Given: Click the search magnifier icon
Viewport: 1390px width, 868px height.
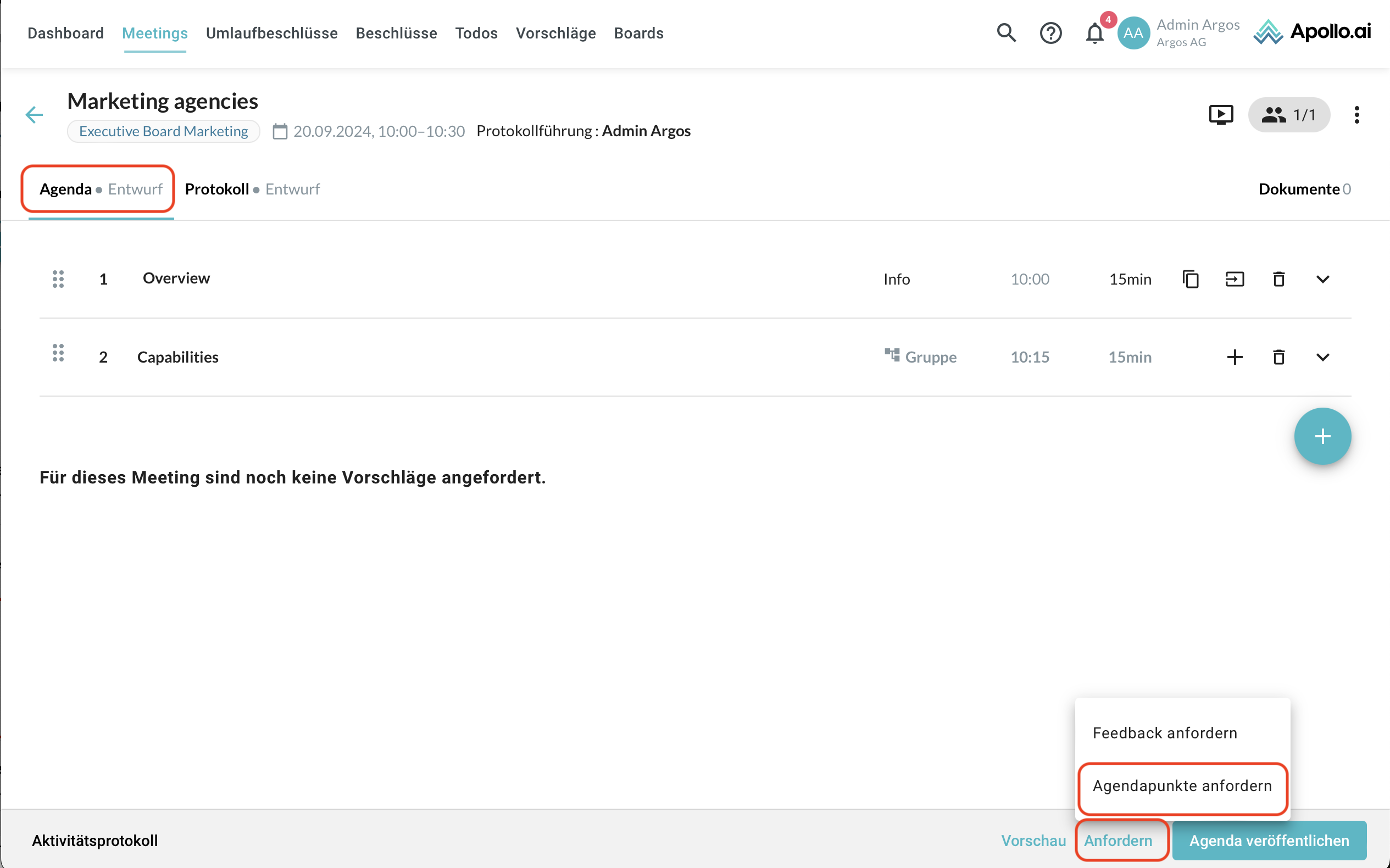Looking at the screenshot, I should [x=1006, y=33].
